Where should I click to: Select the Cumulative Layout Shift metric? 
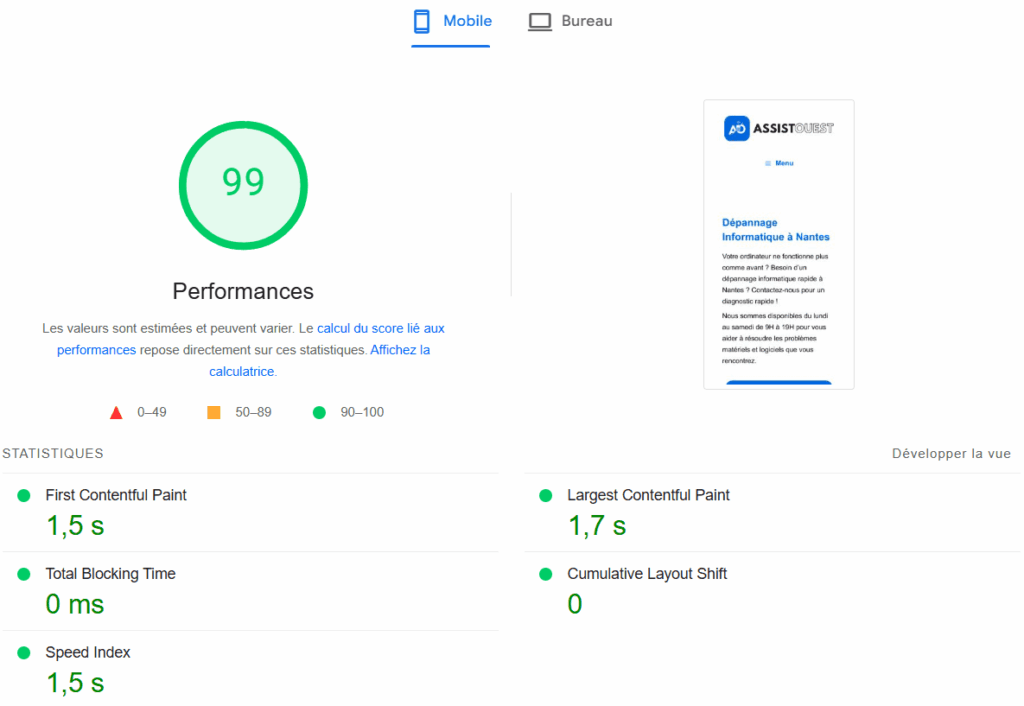647,574
